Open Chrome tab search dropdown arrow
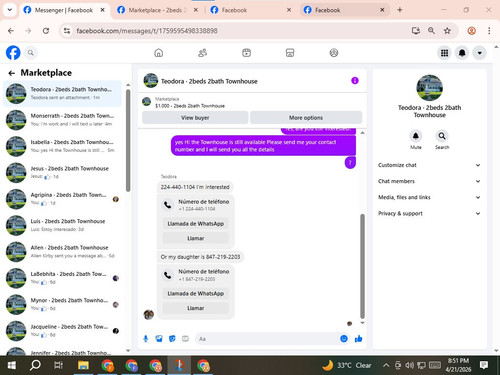 click(x=10, y=10)
